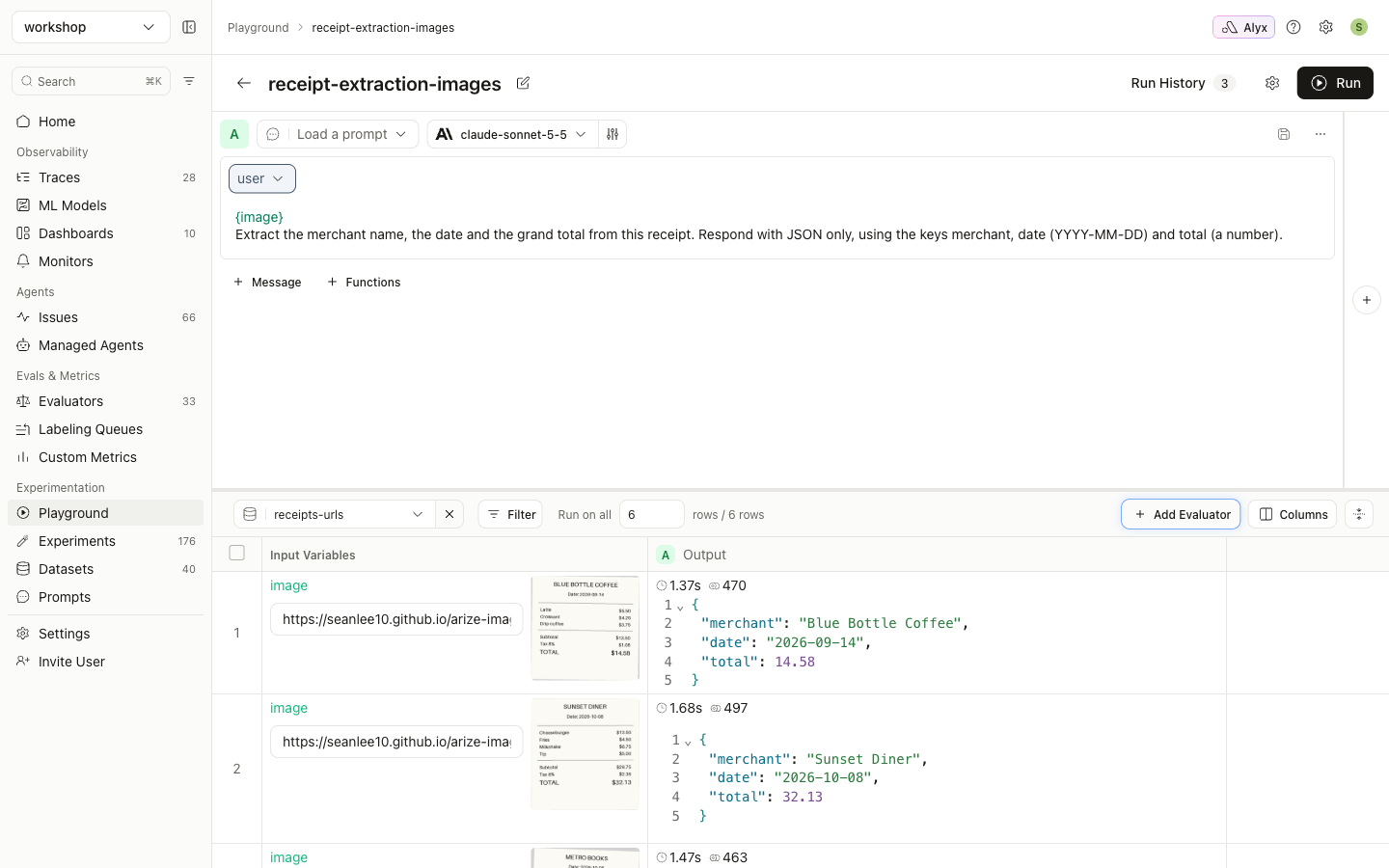Edit the playground name pencil icon

[523, 83]
